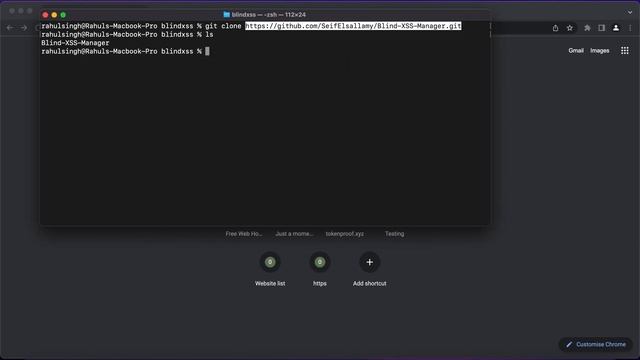640x360 pixels.
Task: Open https shortcut tile
Action: click(x=320, y=269)
